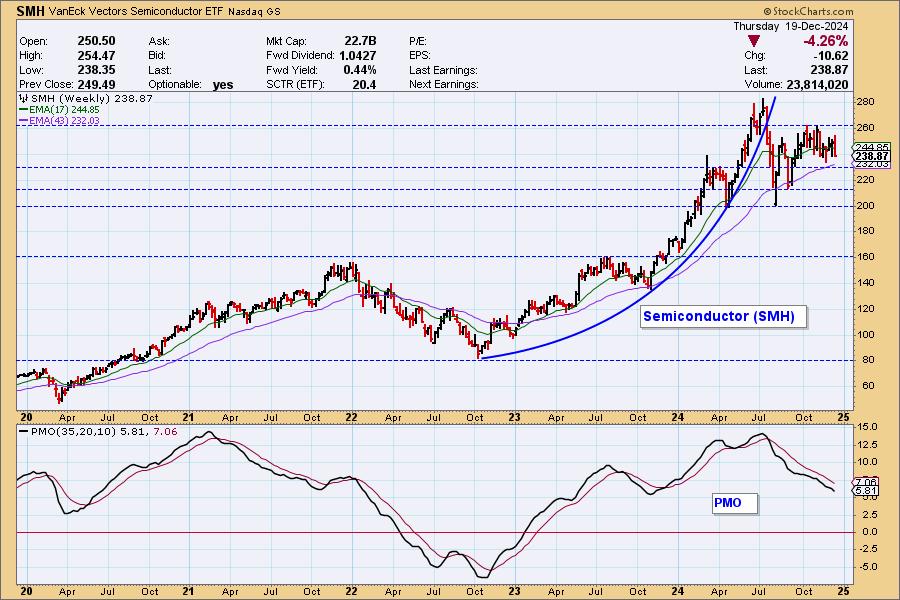Click the Low value 238.35
Screen dimensions: 900x600
[x=96, y=70]
